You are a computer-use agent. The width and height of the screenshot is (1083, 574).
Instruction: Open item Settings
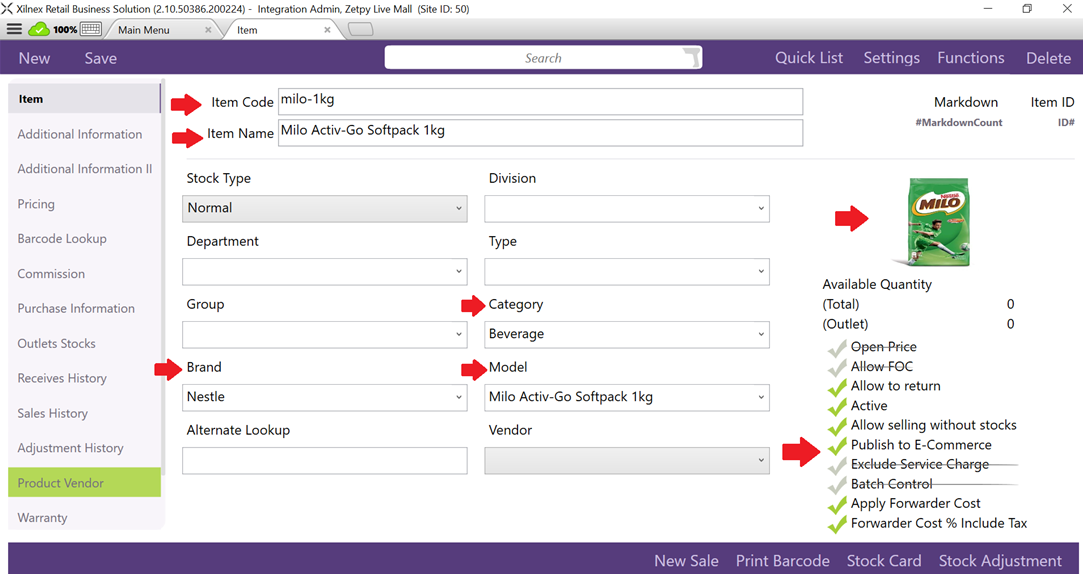[892, 57]
